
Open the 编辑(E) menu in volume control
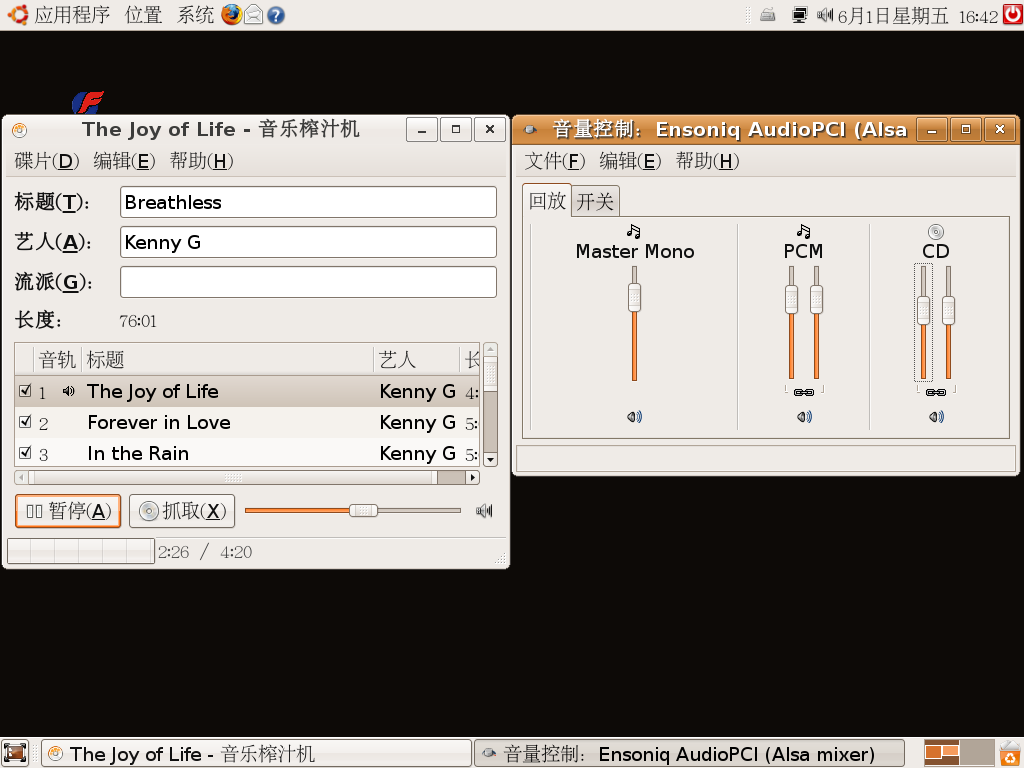(x=630, y=161)
